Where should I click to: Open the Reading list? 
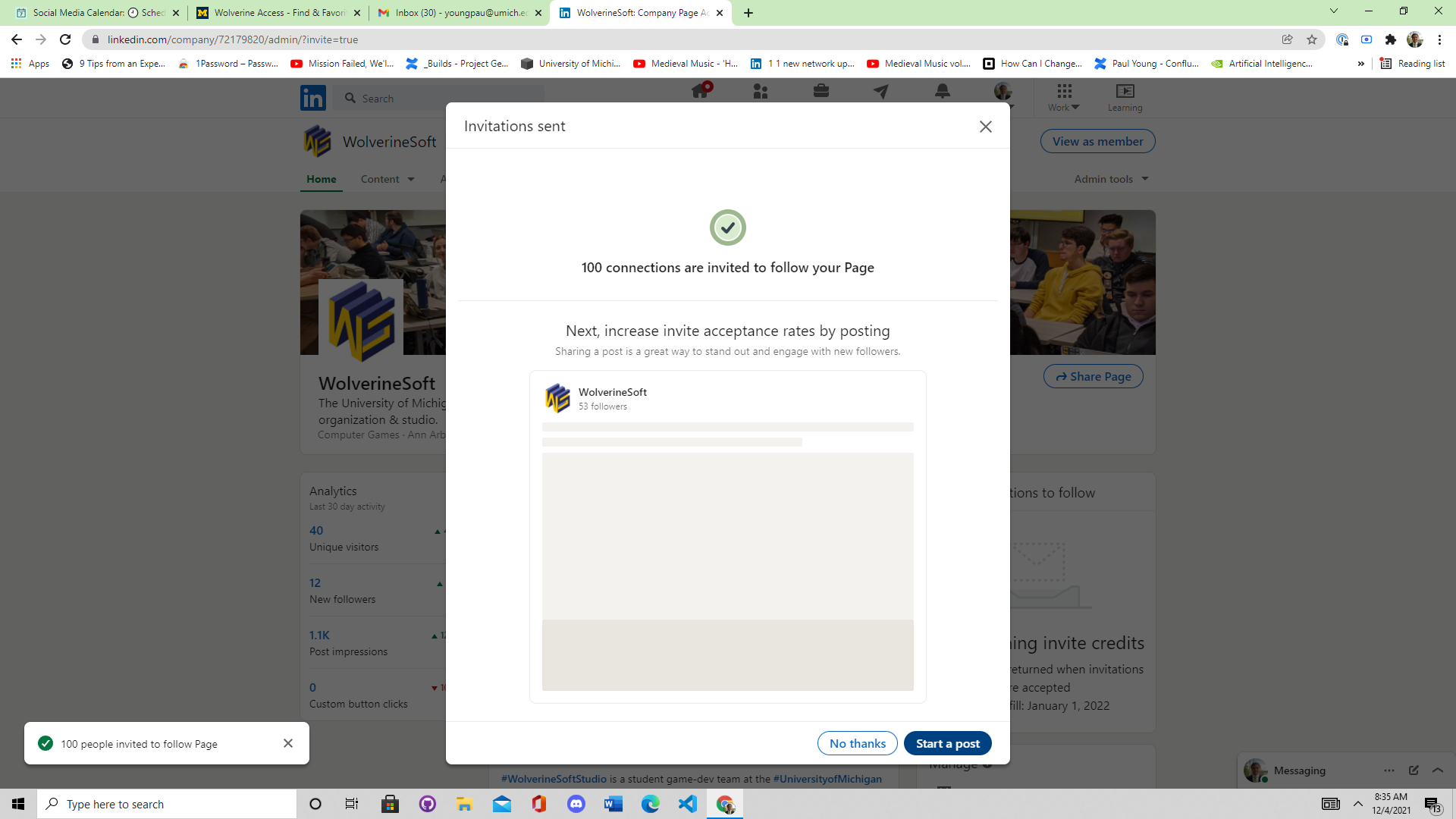pyautogui.click(x=1412, y=64)
